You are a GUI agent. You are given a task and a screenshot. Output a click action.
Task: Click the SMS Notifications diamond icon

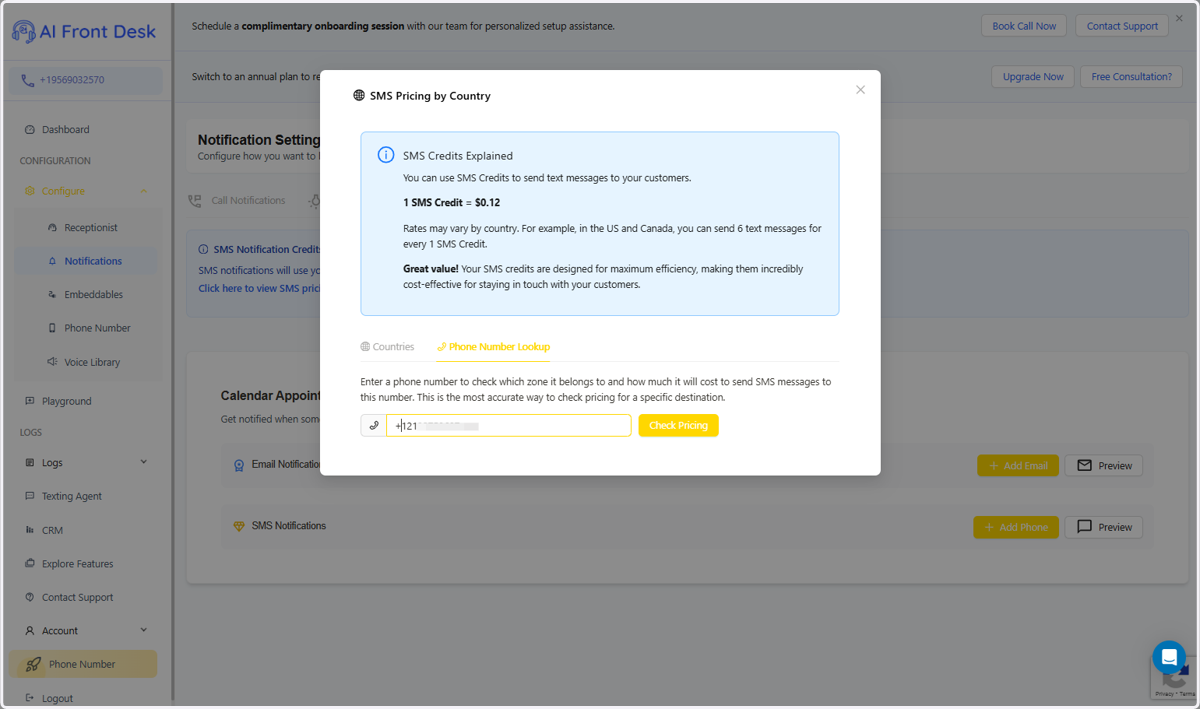coord(239,526)
